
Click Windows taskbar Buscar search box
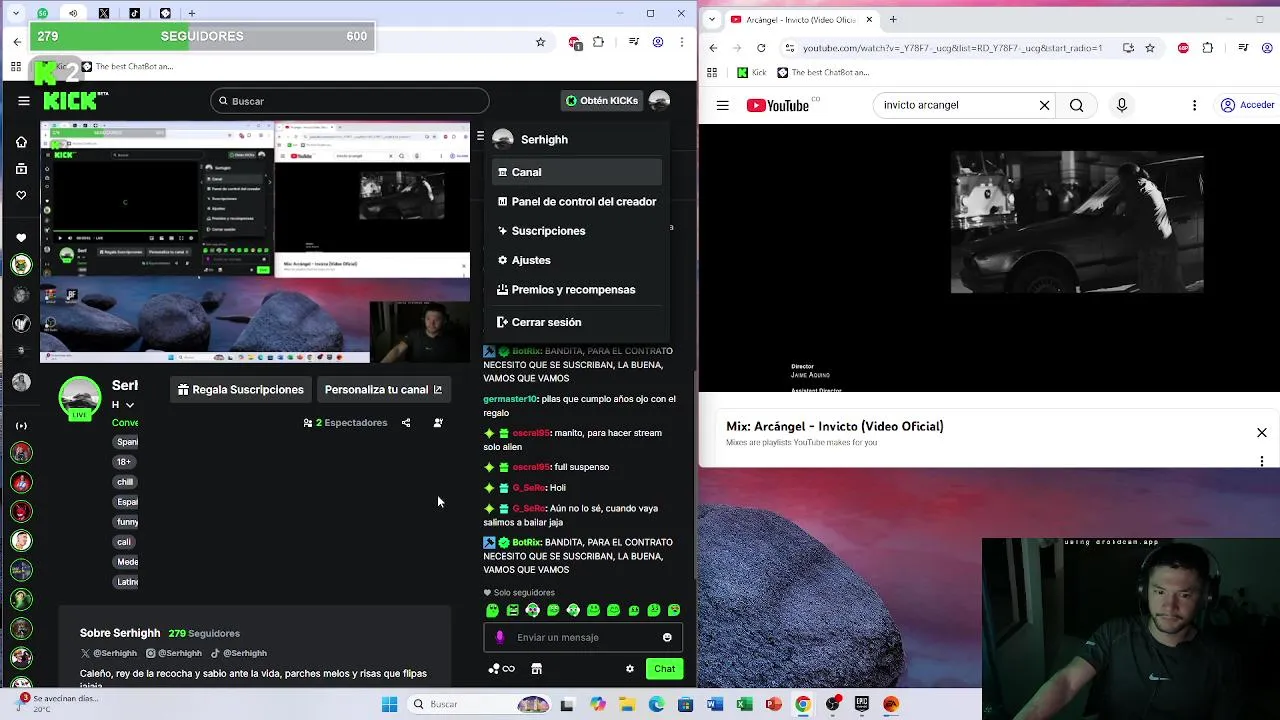point(481,704)
